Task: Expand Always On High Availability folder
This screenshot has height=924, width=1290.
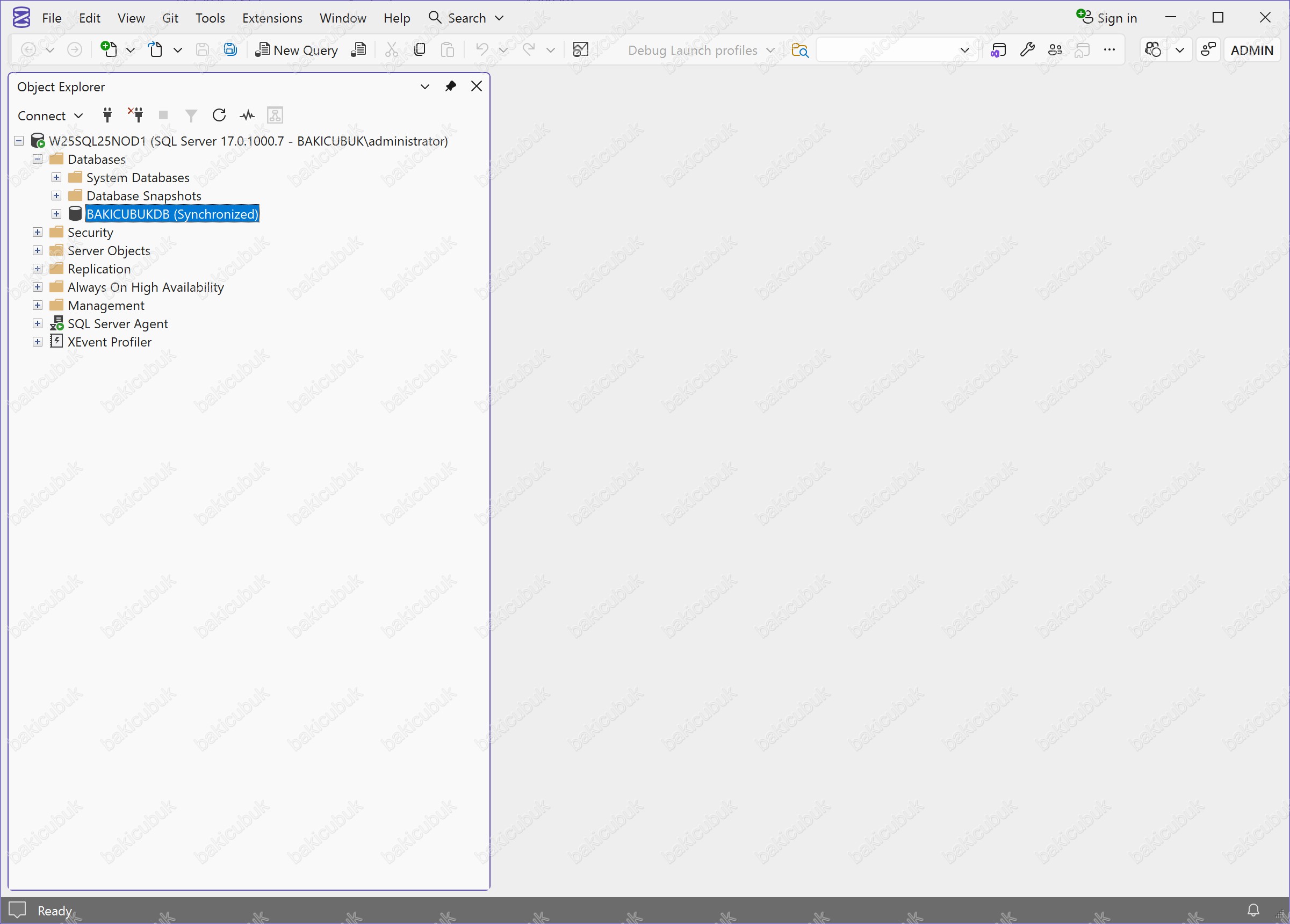Action: coord(38,287)
